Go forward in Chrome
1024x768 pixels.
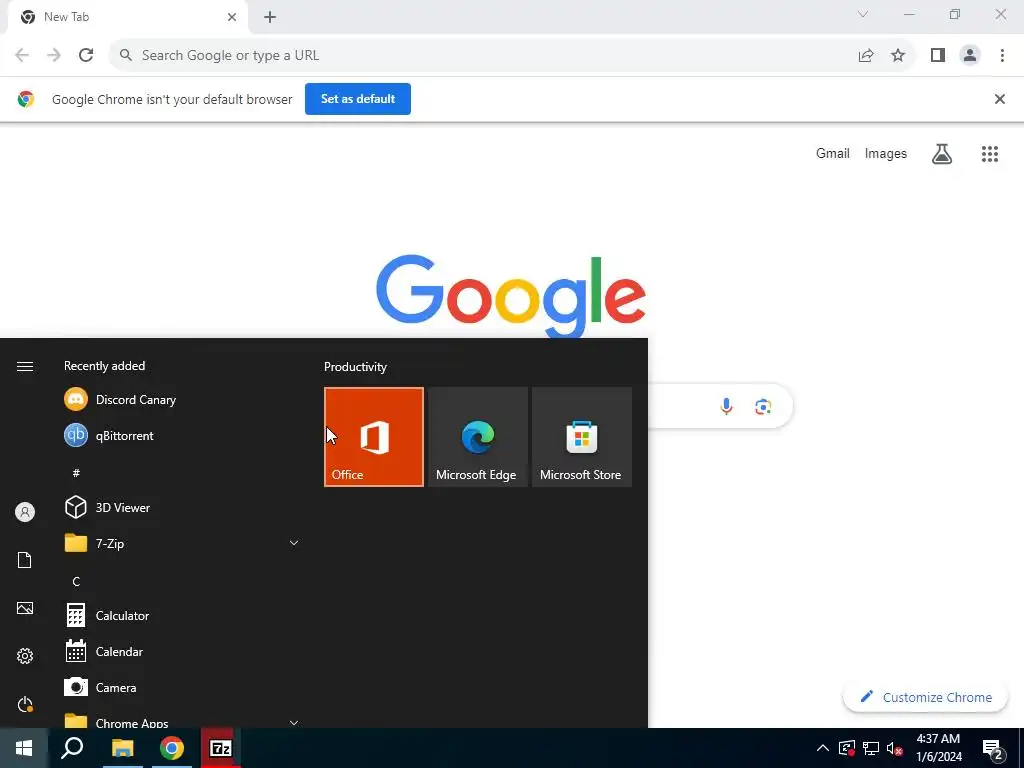click(x=54, y=56)
